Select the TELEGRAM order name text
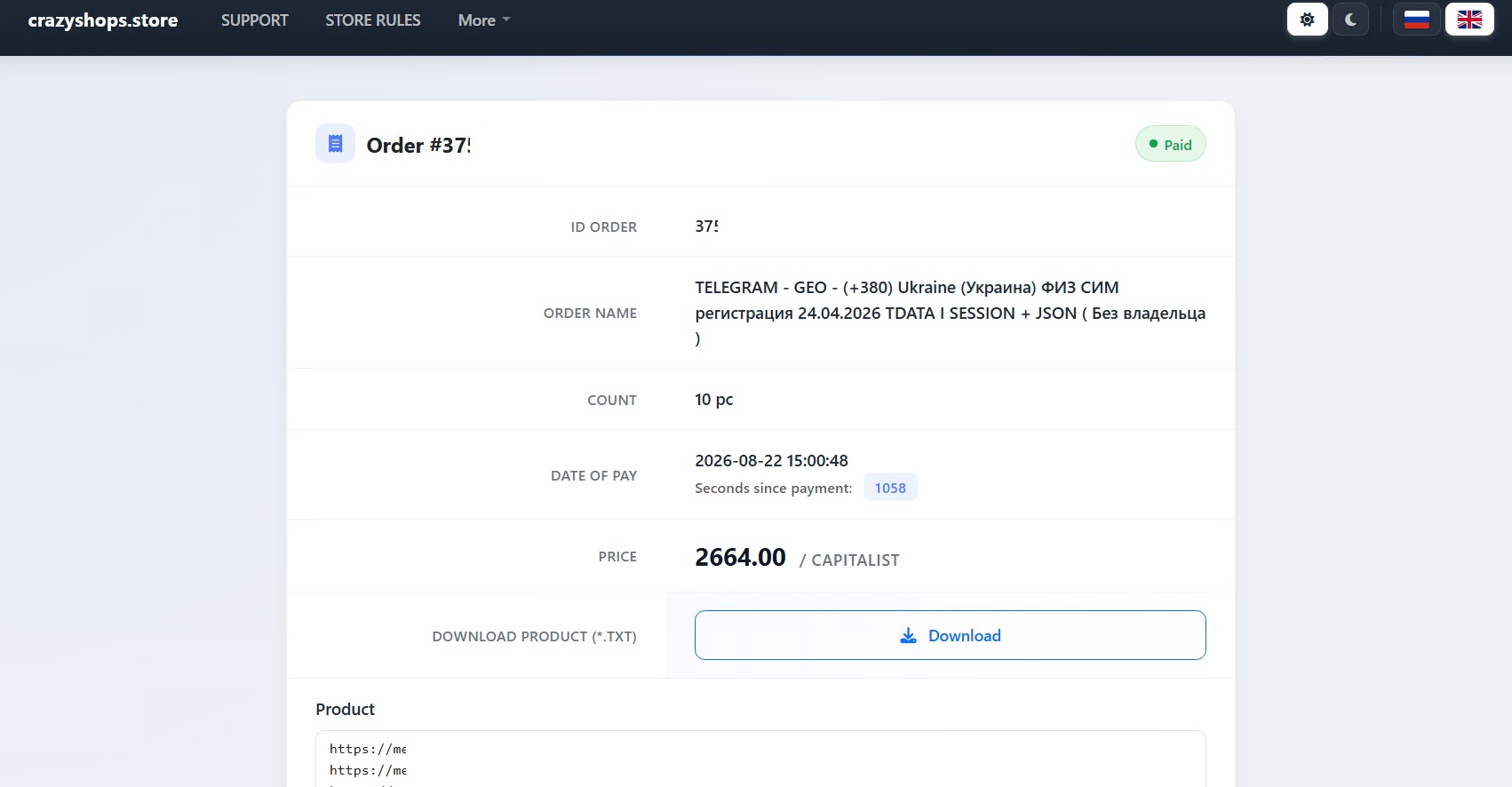1512x787 pixels. click(950, 313)
